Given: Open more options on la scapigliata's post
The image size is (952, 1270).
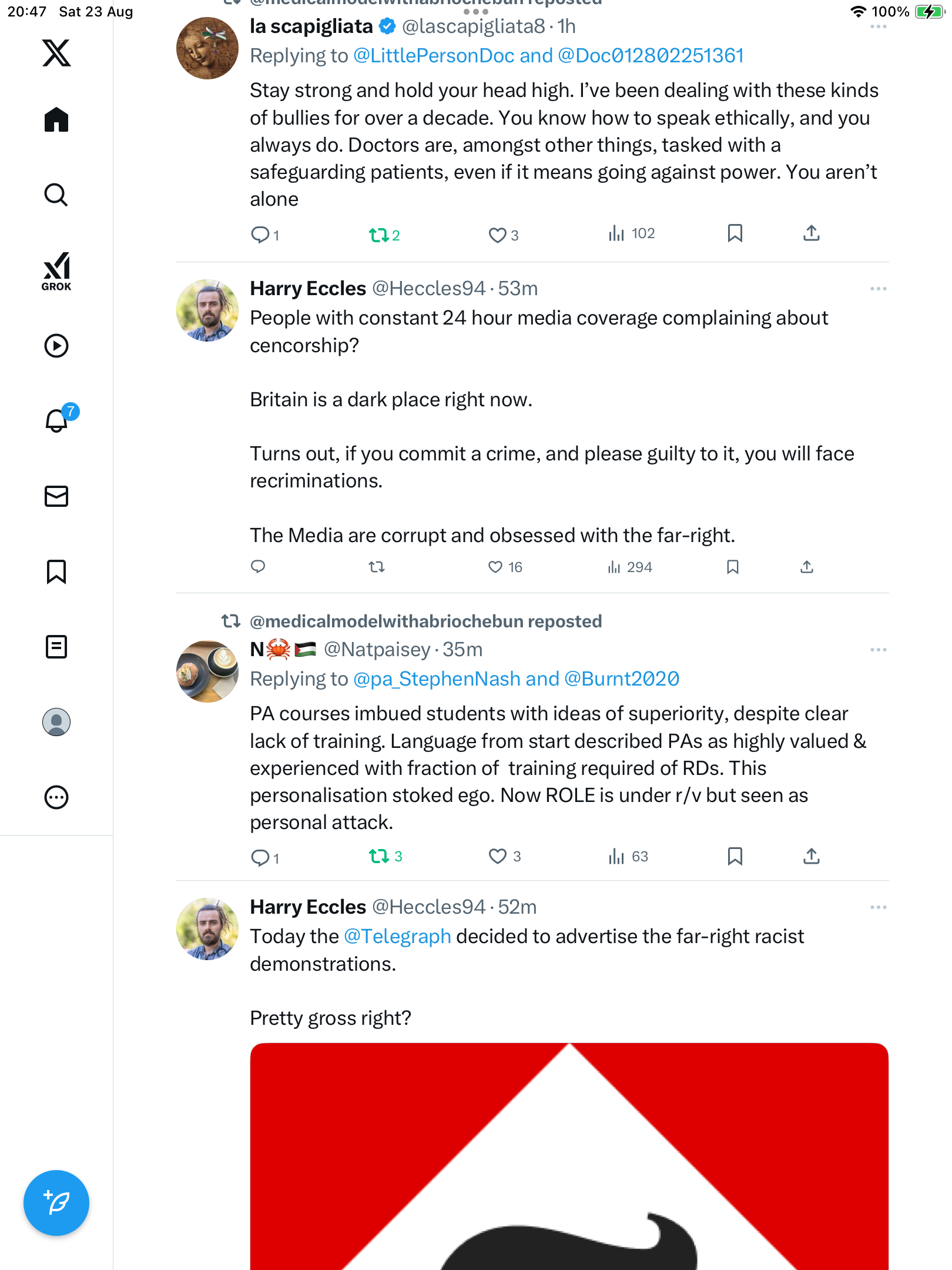Looking at the screenshot, I should [x=878, y=27].
